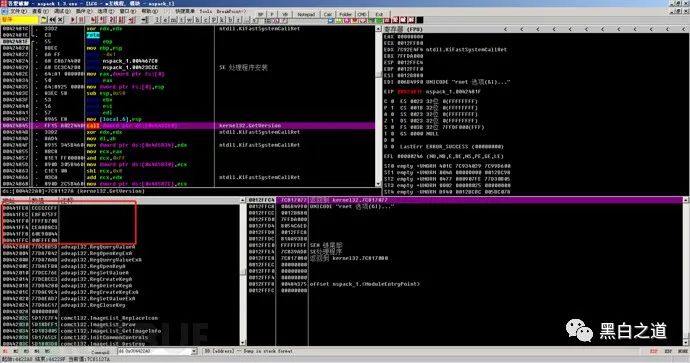
Task: Click the Step Over toolbar icon
Action: coord(102,20)
